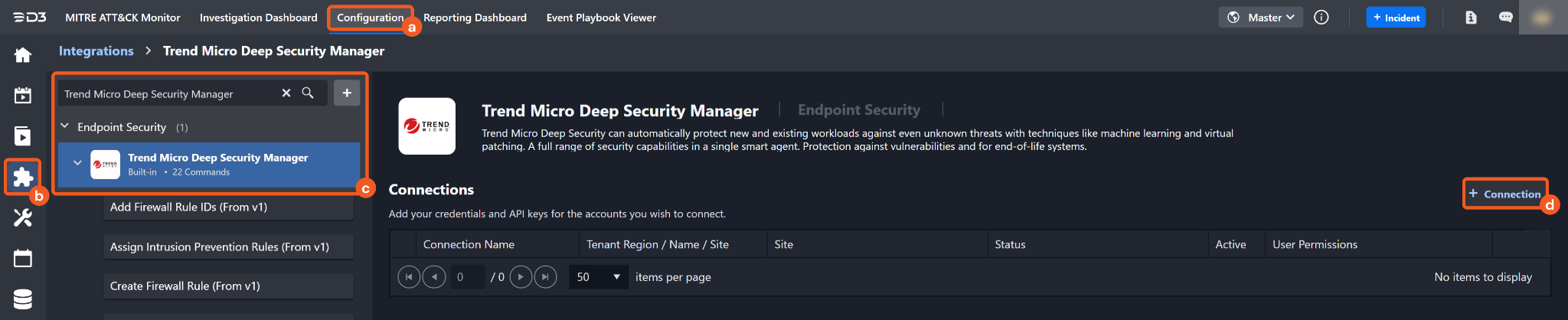
Task: Click the add Incident button
Action: 1396,18
